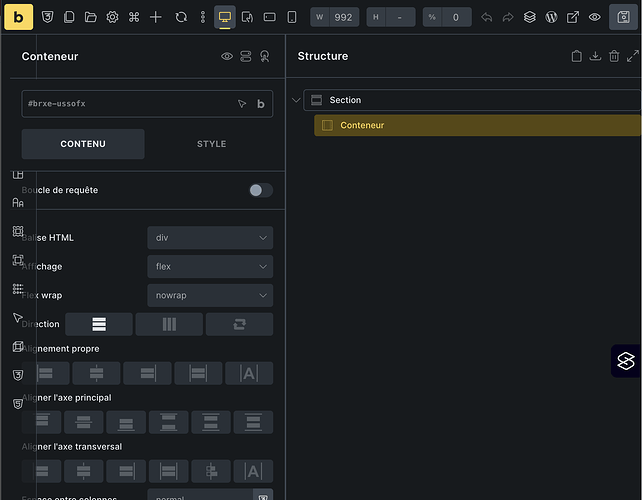Open the Balise HTML div dropdown
Screen dimensions: 642x500
tap(210, 238)
